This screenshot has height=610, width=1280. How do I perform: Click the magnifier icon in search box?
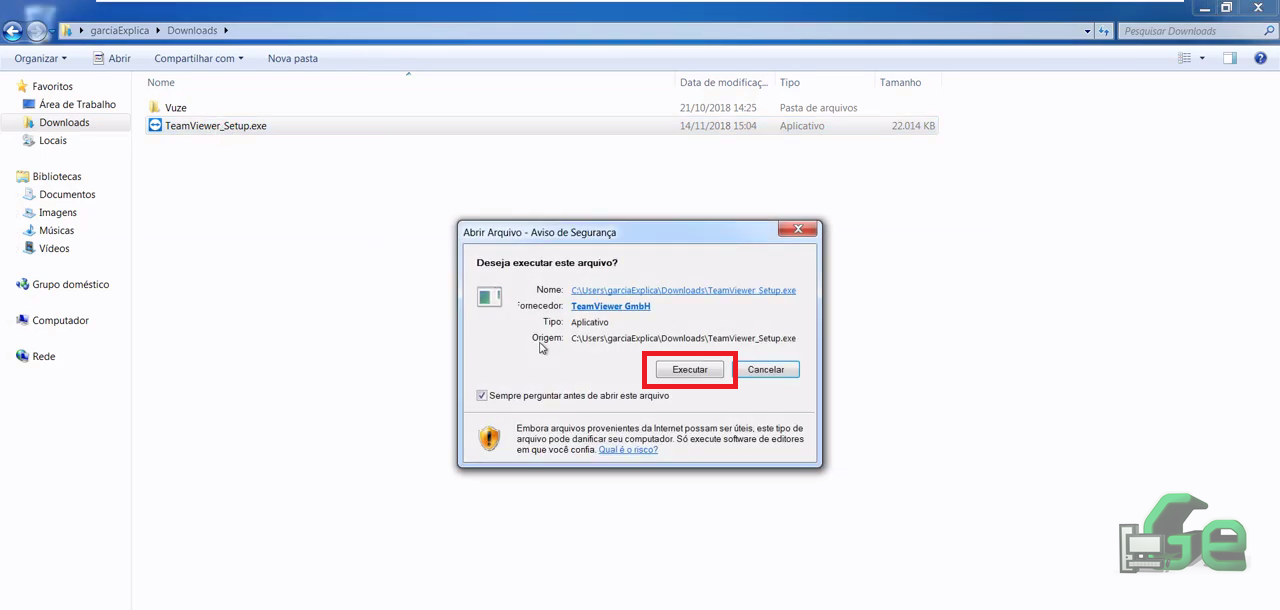pos(1269,31)
